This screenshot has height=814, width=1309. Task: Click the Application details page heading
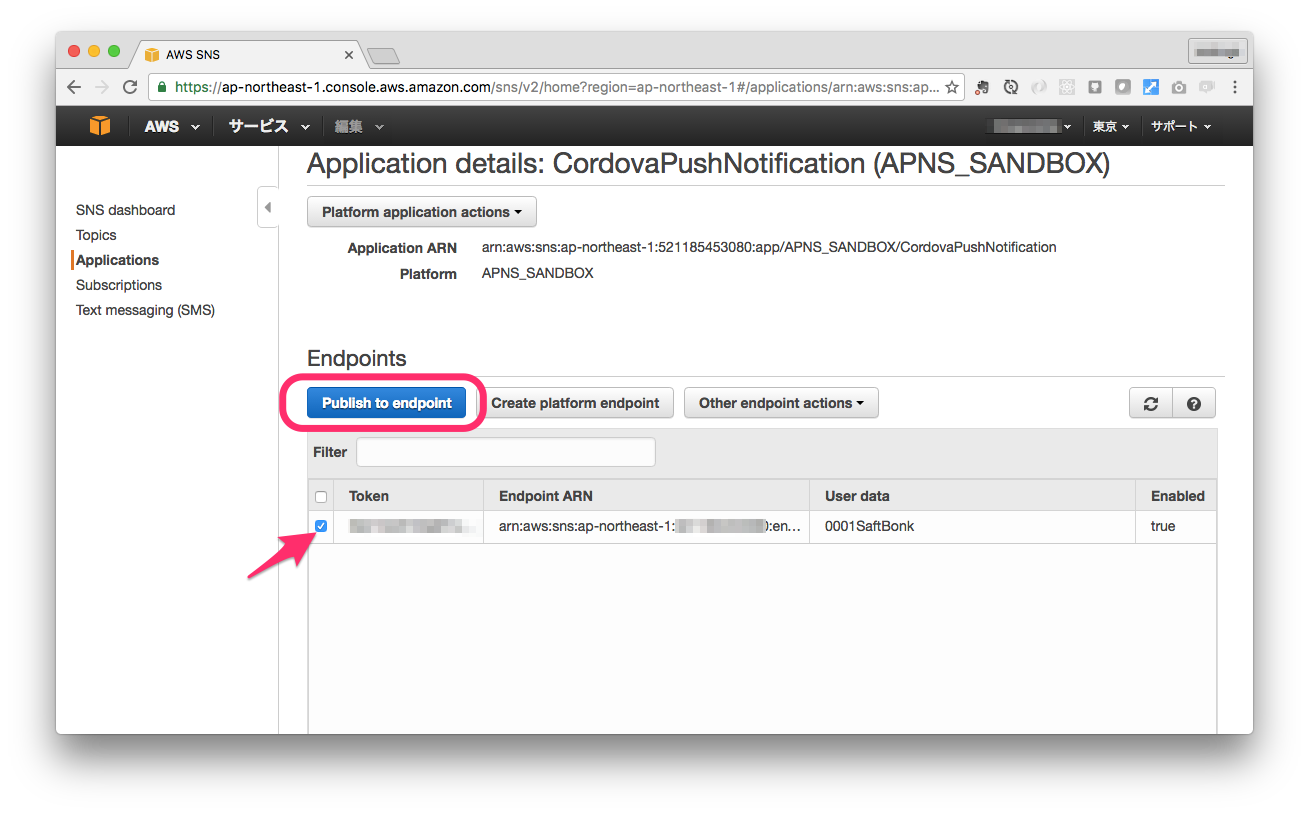click(708, 164)
